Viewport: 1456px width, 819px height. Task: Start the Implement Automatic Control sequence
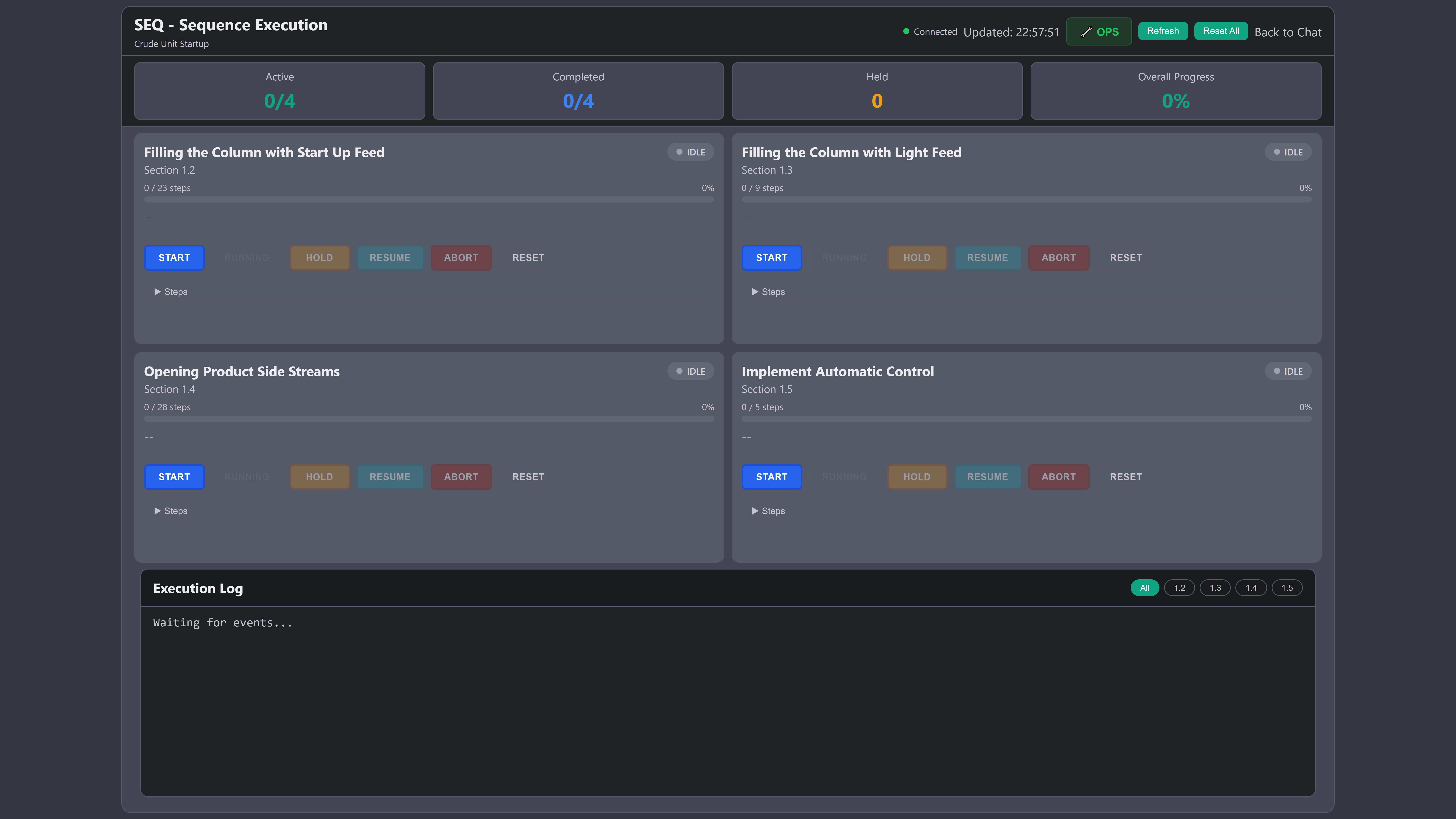click(x=772, y=477)
